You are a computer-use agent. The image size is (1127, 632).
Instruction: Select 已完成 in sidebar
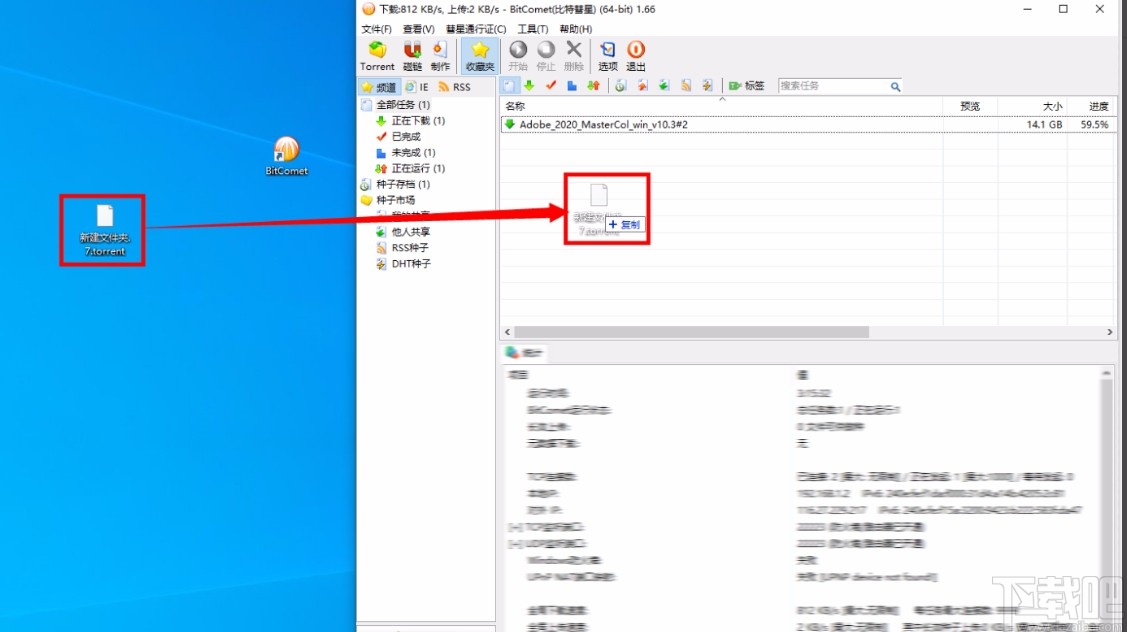[x=406, y=137]
